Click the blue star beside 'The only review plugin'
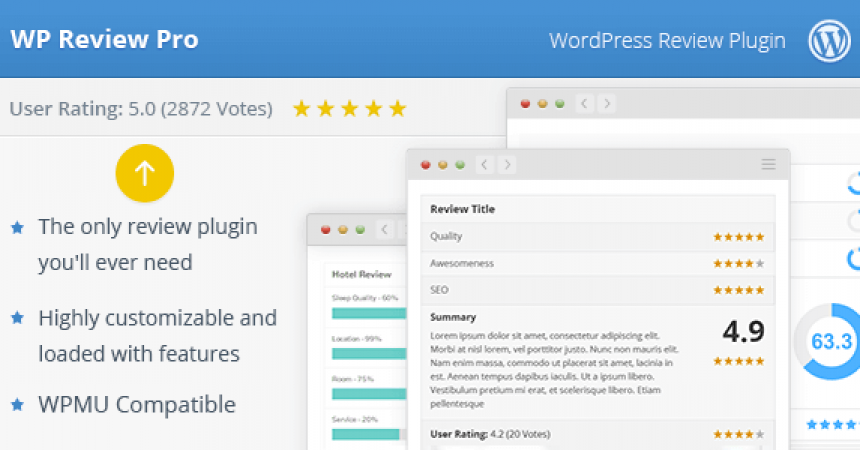The image size is (860, 450). click(18, 227)
